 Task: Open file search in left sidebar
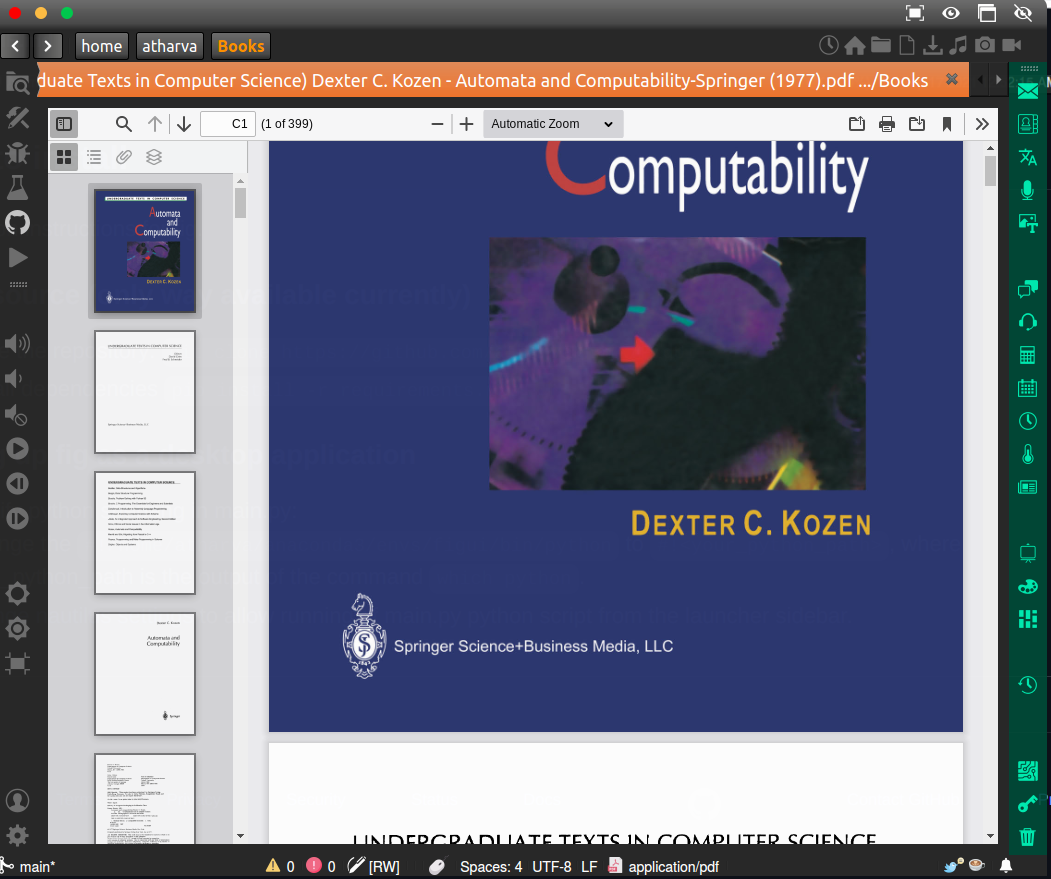17,83
